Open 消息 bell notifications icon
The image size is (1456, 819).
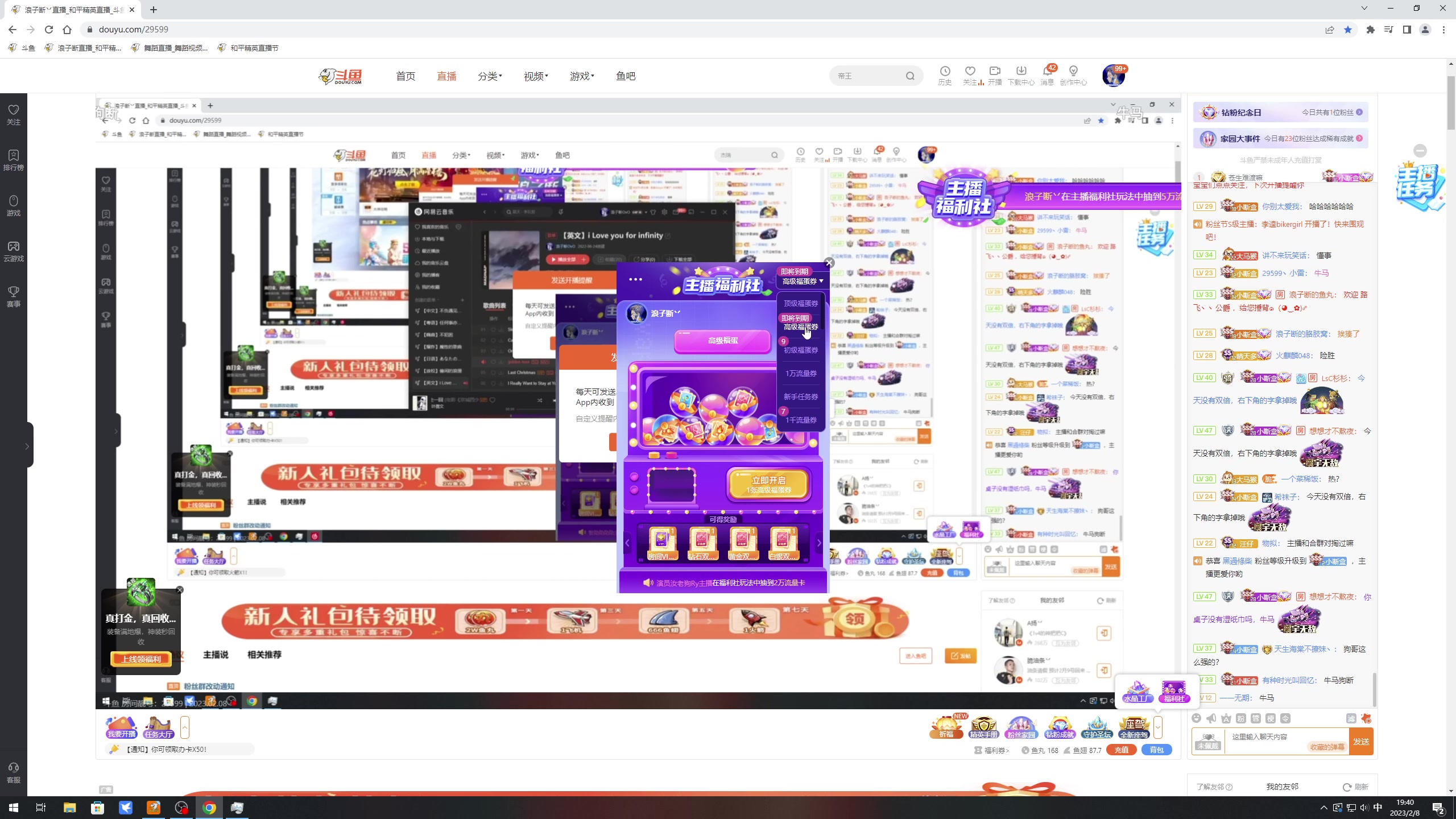click(1047, 75)
